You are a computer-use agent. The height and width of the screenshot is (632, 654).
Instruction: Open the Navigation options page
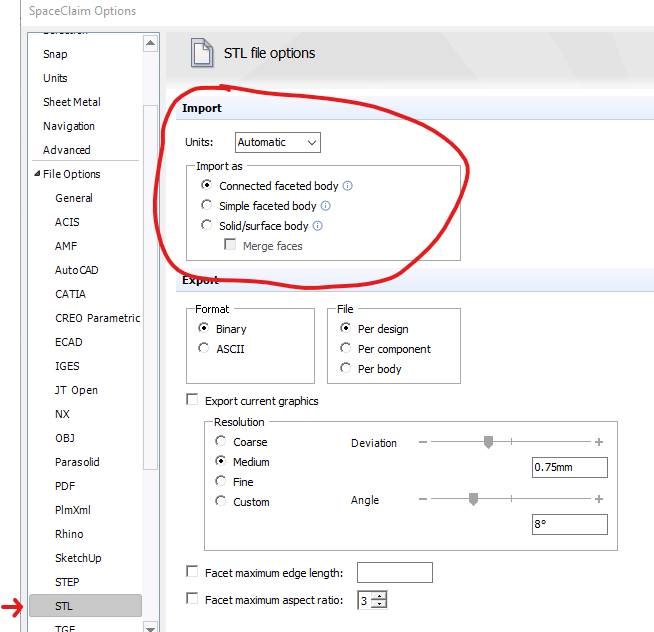click(69, 126)
